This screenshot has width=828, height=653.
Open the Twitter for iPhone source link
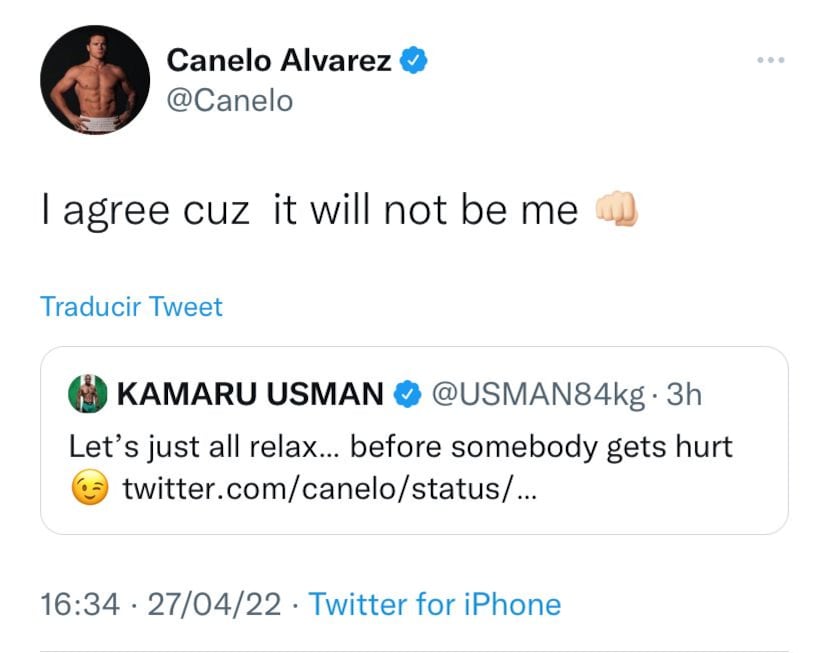434,604
